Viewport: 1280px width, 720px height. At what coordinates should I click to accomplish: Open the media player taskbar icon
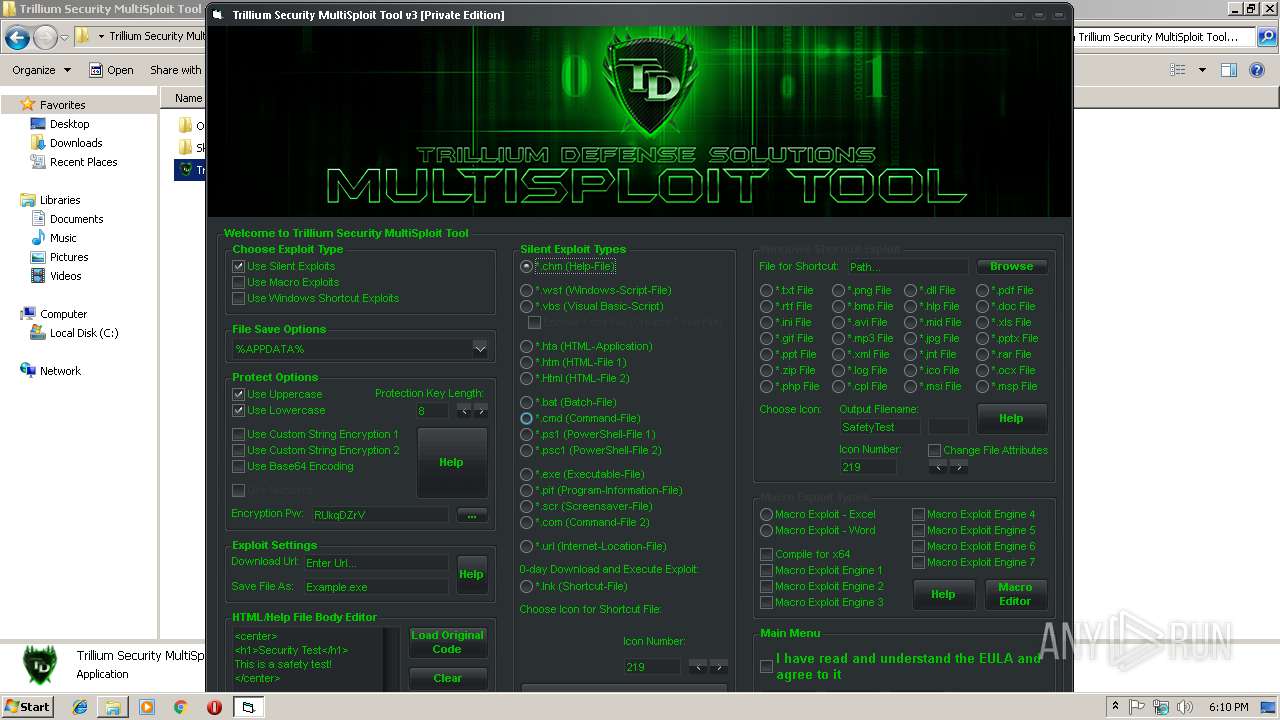(x=147, y=707)
